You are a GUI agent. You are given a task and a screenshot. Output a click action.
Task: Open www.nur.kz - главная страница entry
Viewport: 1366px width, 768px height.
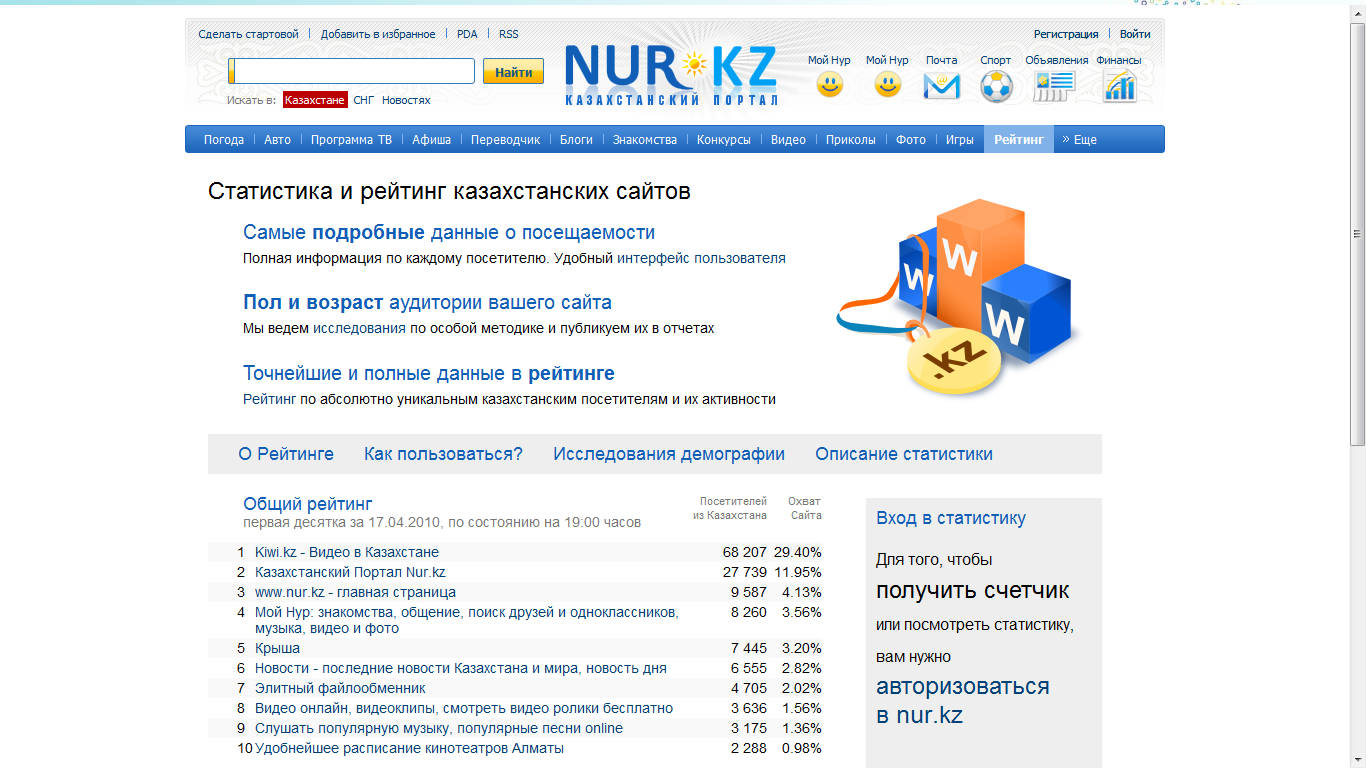355,592
